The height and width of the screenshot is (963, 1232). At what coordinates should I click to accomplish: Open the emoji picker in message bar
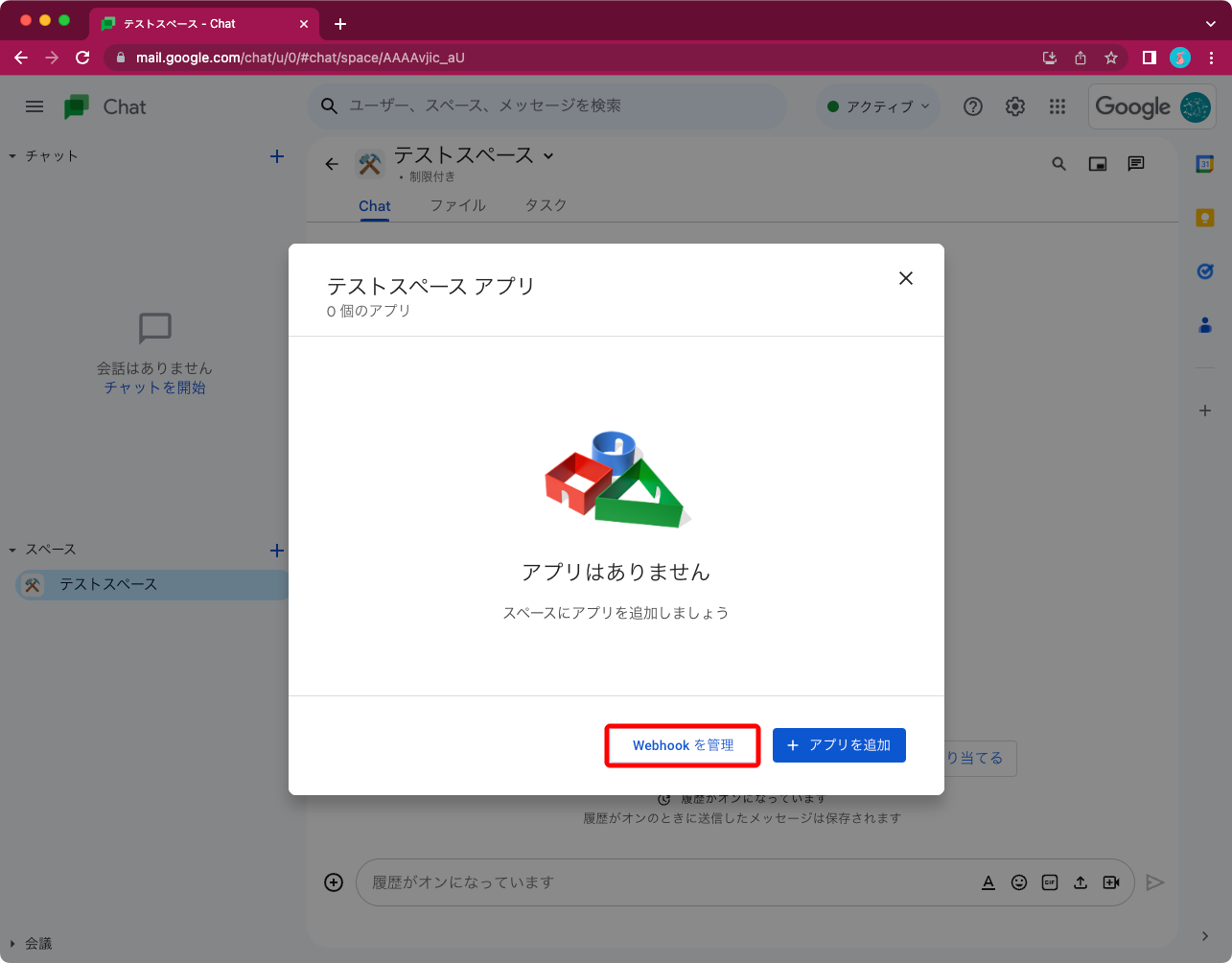1019,882
